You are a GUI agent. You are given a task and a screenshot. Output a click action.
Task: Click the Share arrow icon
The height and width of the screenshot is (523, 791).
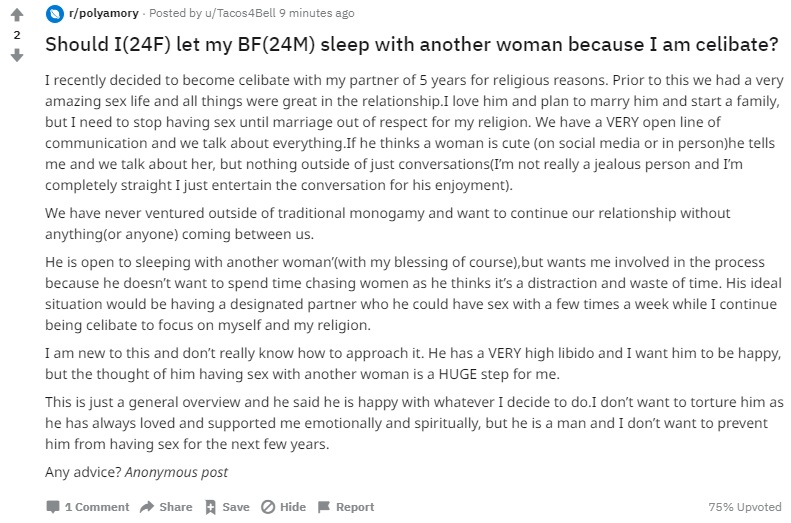(147, 506)
